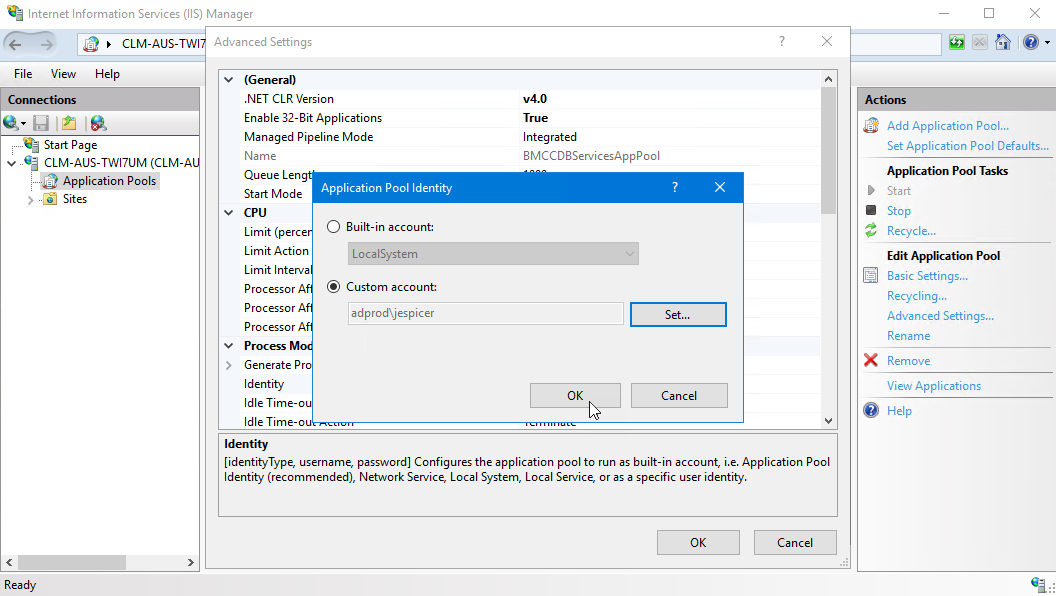This screenshot has width=1056, height=596.
Task: Select the Built-in account radio button
Action: [334, 227]
